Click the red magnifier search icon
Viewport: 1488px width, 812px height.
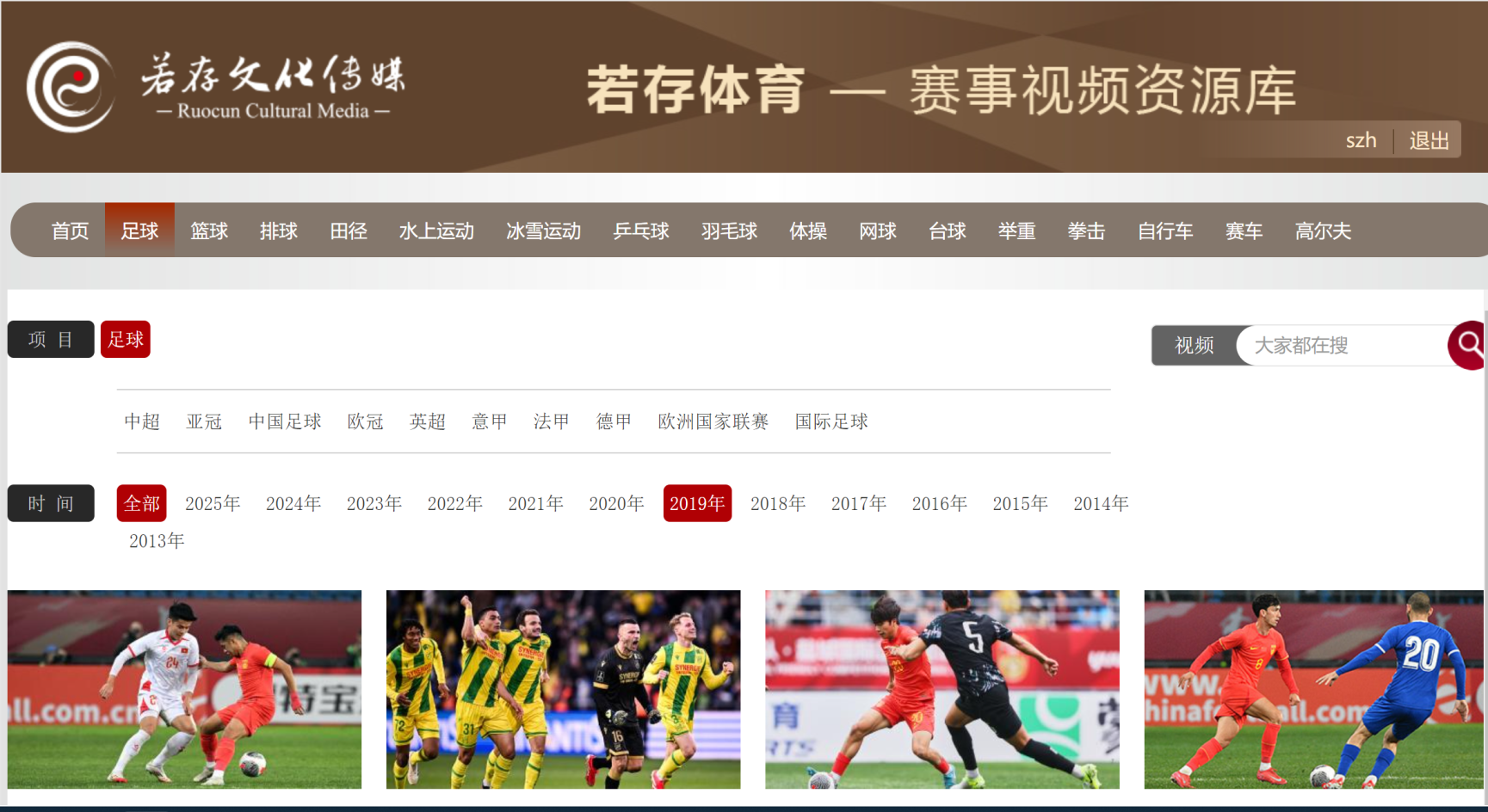point(1467,345)
